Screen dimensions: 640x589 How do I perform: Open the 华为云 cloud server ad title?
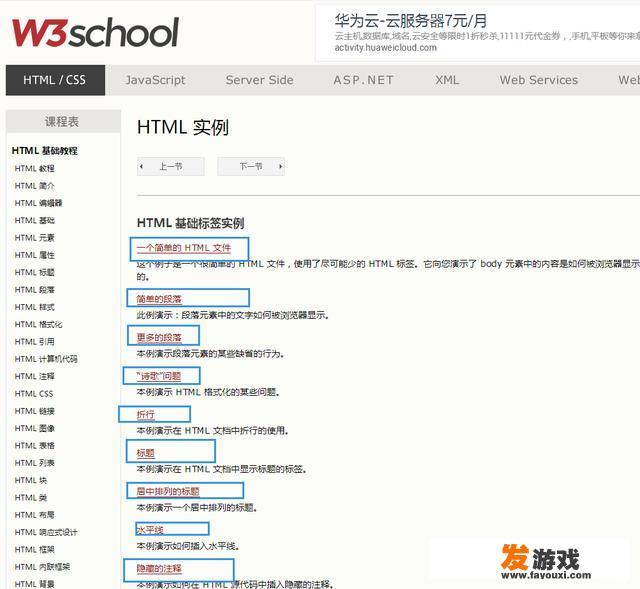pos(411,21)
